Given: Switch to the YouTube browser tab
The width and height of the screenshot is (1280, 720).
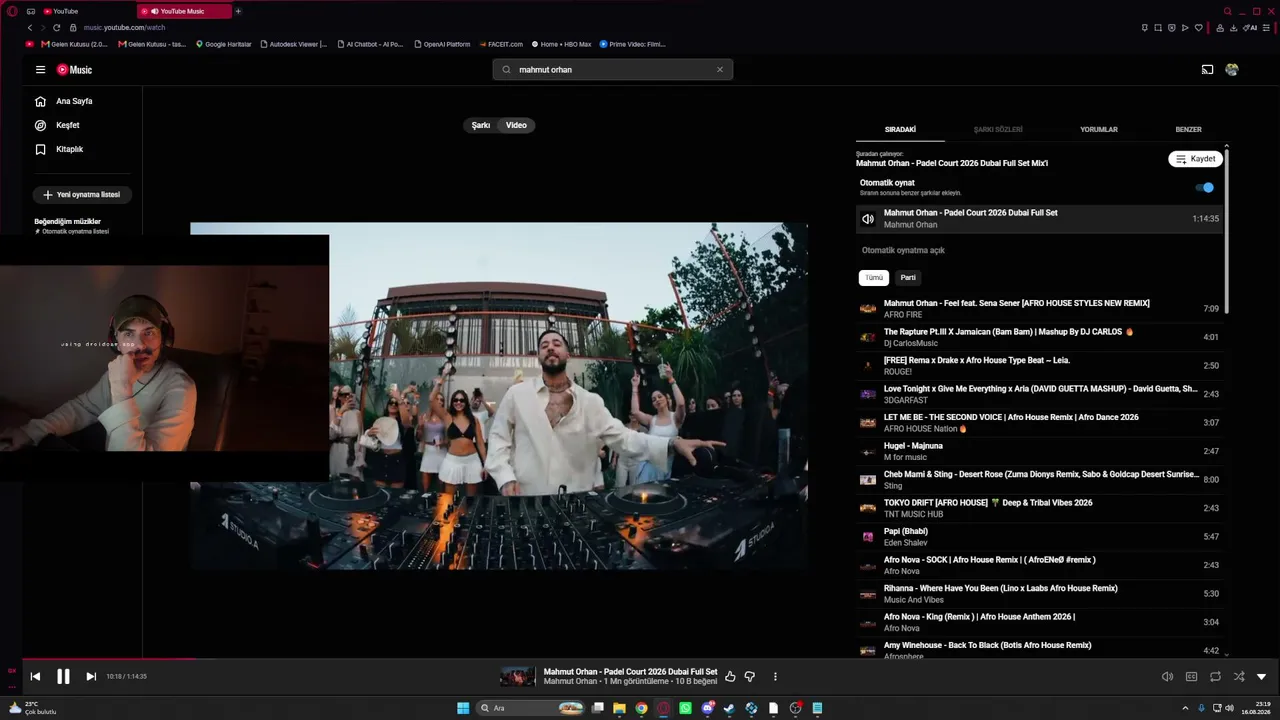Looking at the screenshot, I should point(88,11).
